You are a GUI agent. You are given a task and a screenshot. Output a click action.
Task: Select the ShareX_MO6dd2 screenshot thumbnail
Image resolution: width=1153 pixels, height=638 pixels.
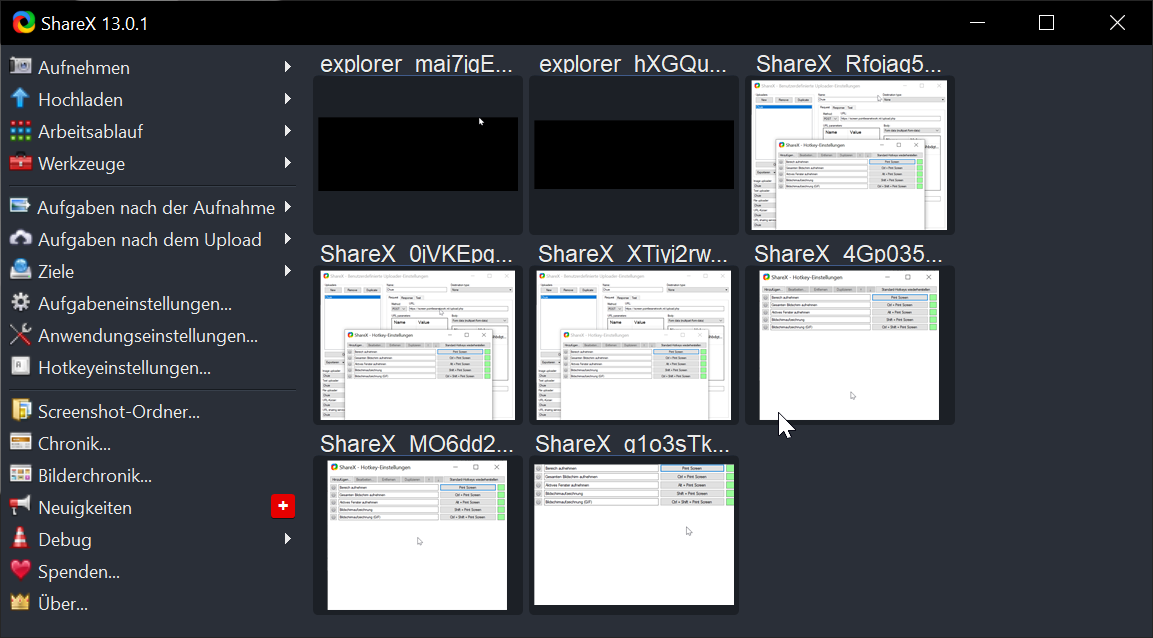point(418,535)
